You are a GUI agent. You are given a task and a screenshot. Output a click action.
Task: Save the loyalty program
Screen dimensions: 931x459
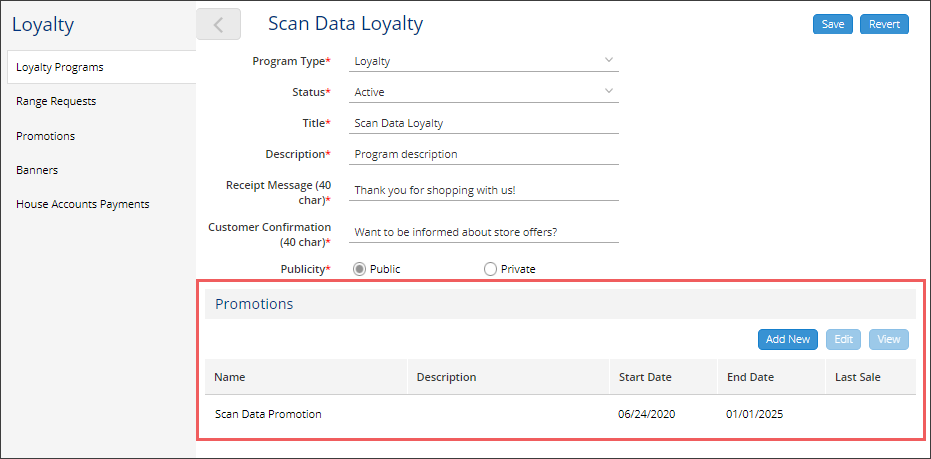click(x=833, y=24)
